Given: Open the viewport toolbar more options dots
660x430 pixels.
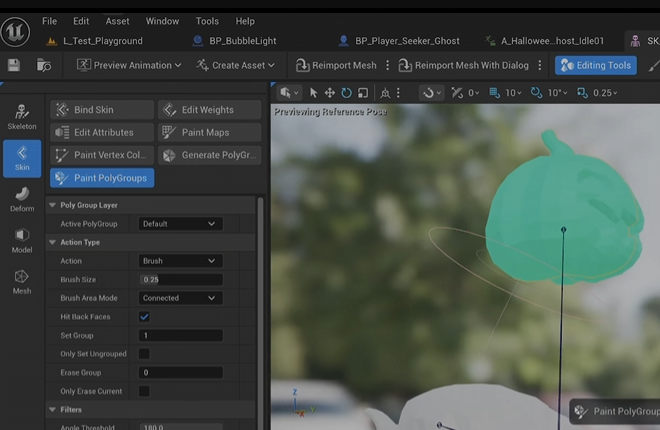Looking at the screenshot, I should pos(398,93).
